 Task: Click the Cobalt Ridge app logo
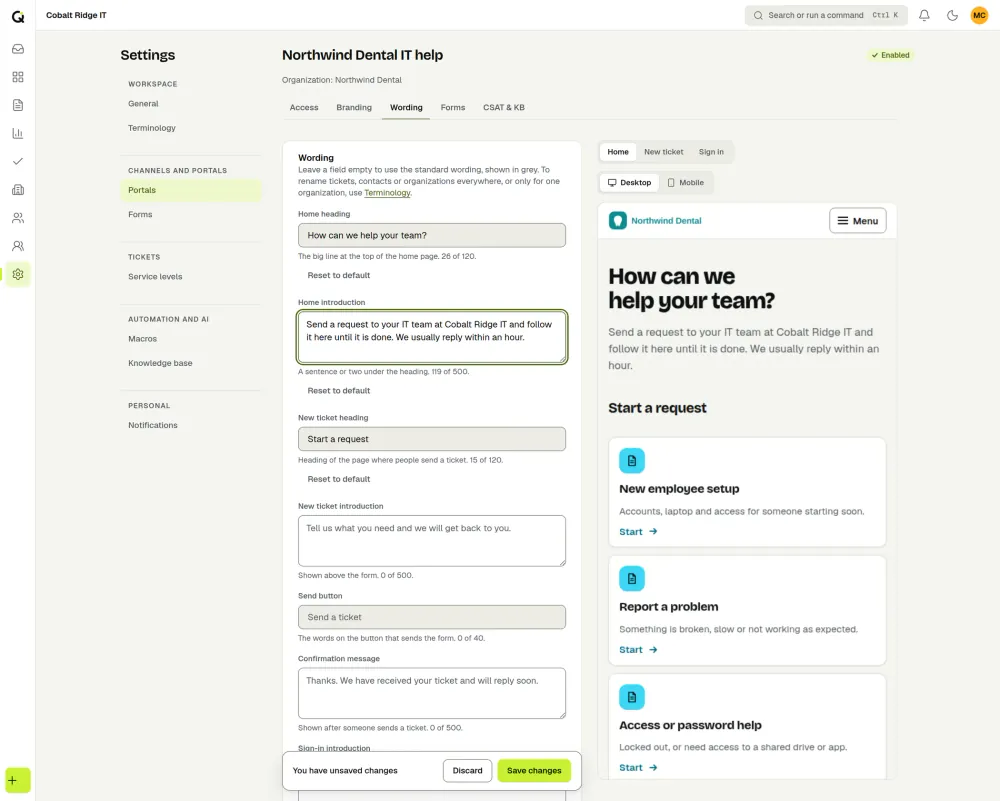point(18,17)
